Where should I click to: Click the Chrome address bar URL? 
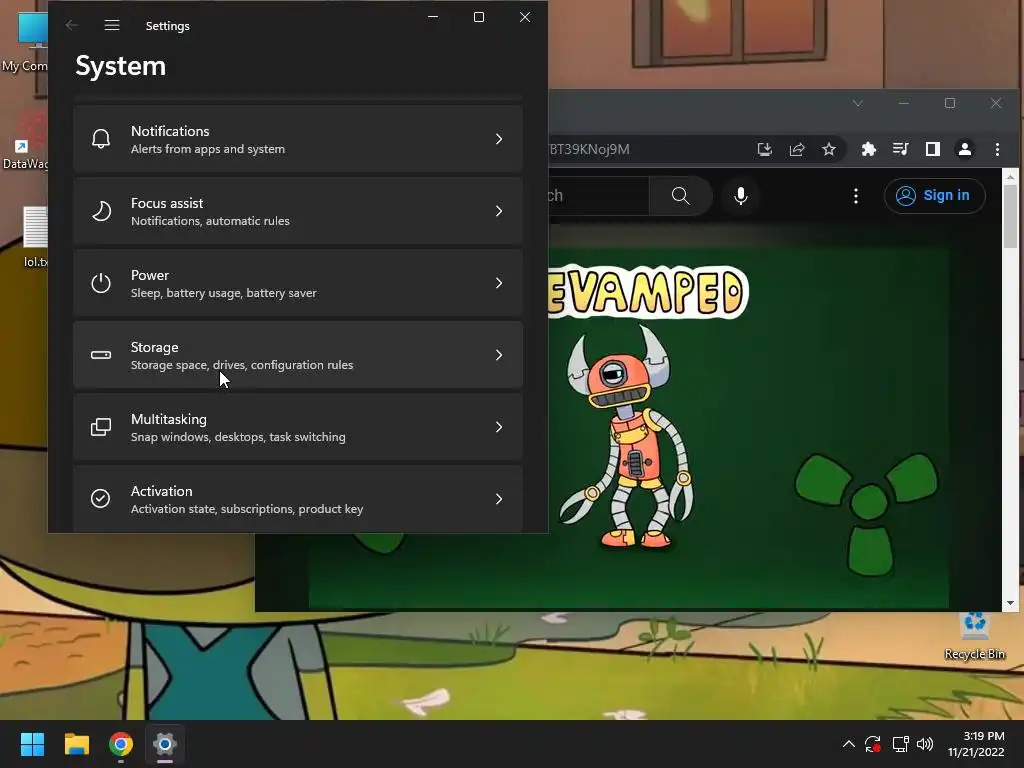click(x=589, y=150)
